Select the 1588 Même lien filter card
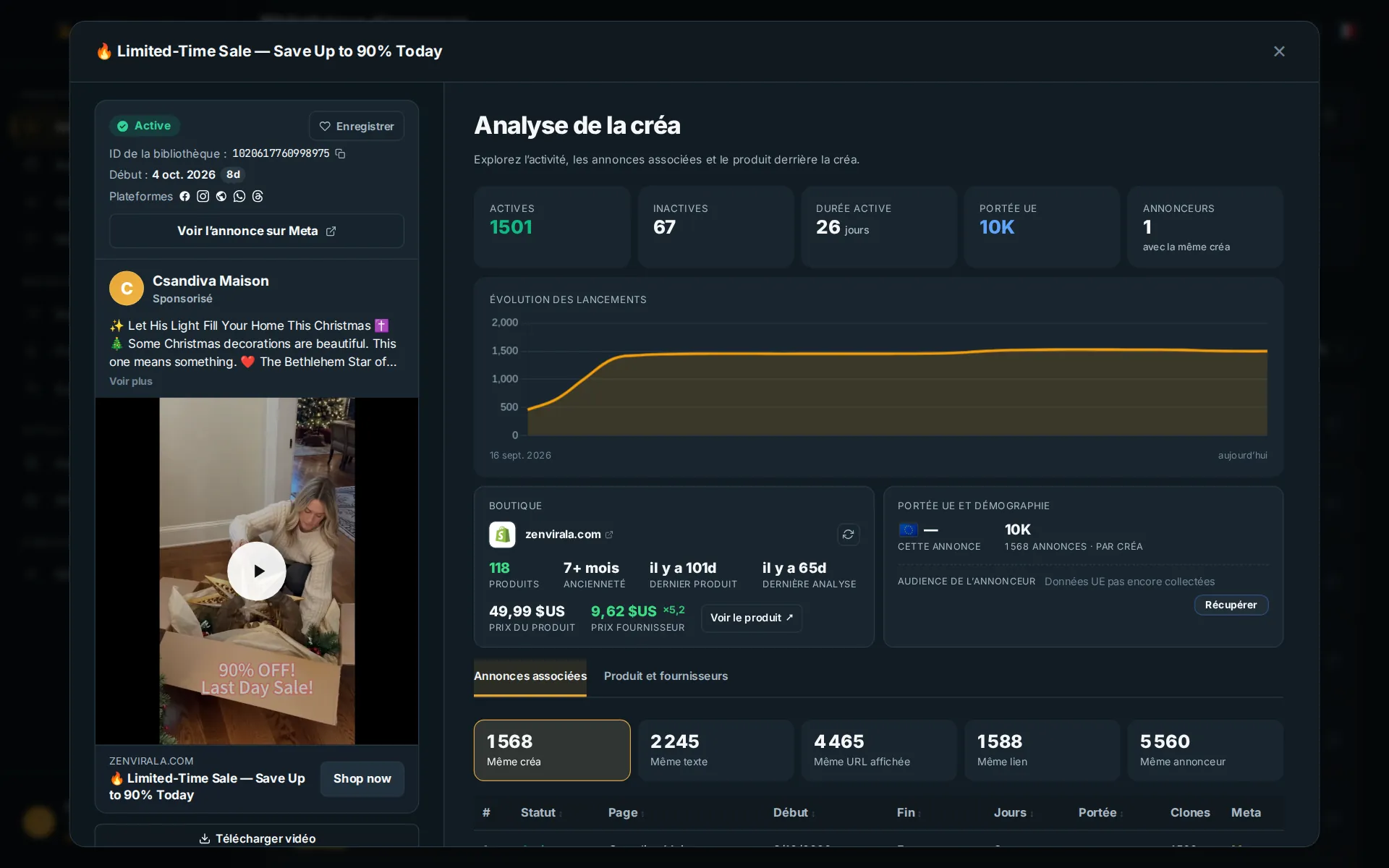The width and height of the screenshot is (1389, 868). [1042, 750]
